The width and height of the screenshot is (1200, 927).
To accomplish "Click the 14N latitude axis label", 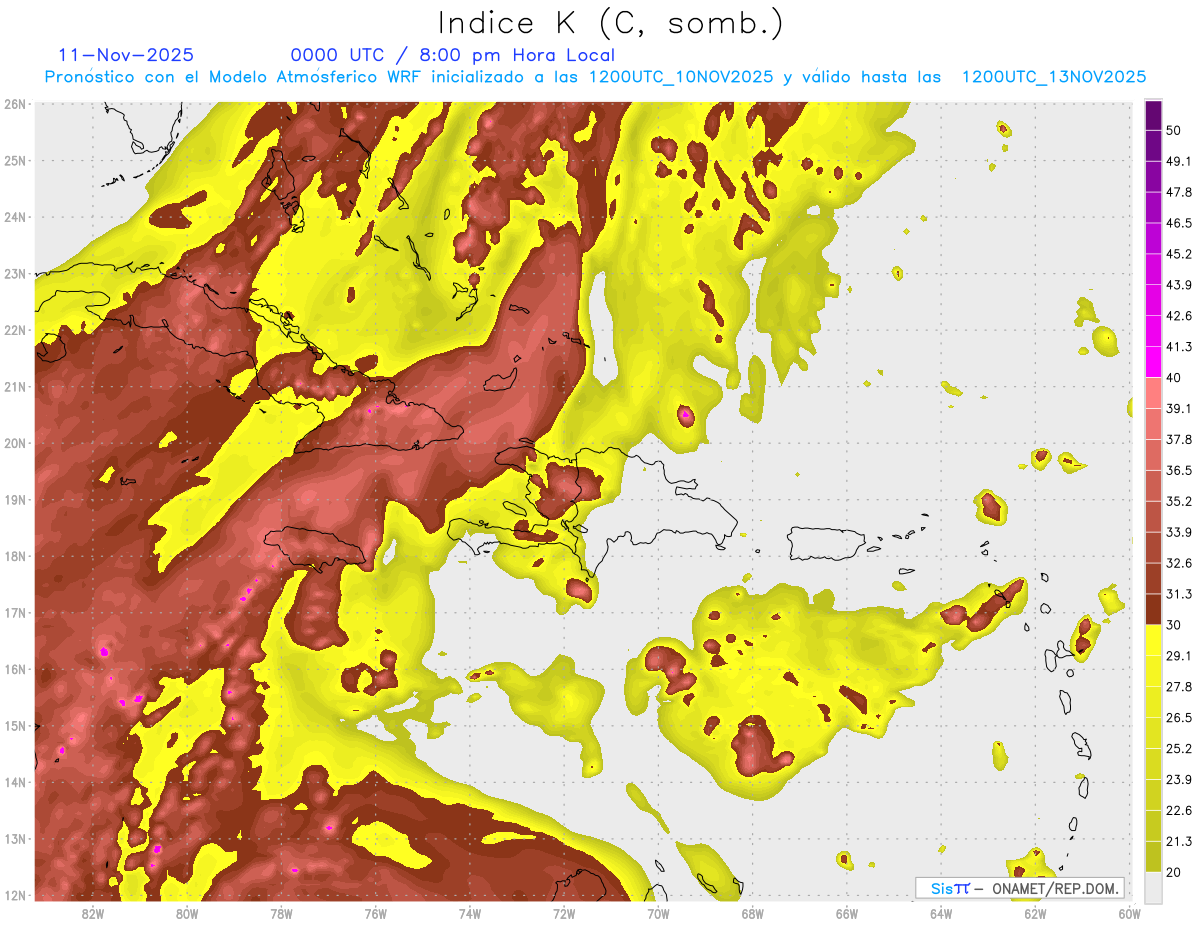I will [15, 782].
